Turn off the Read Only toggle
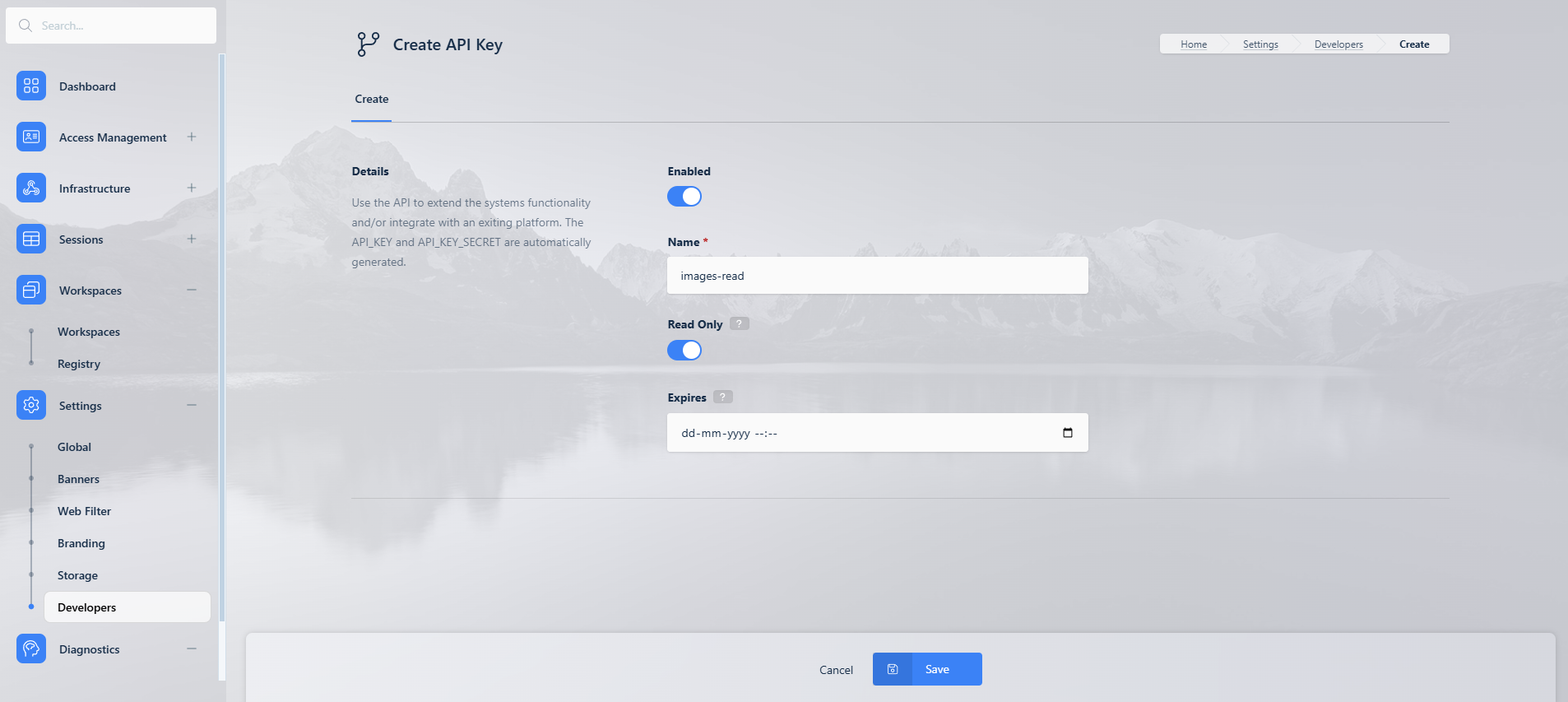The width and height of the screenshot is (1568, 702). (684, 351)
